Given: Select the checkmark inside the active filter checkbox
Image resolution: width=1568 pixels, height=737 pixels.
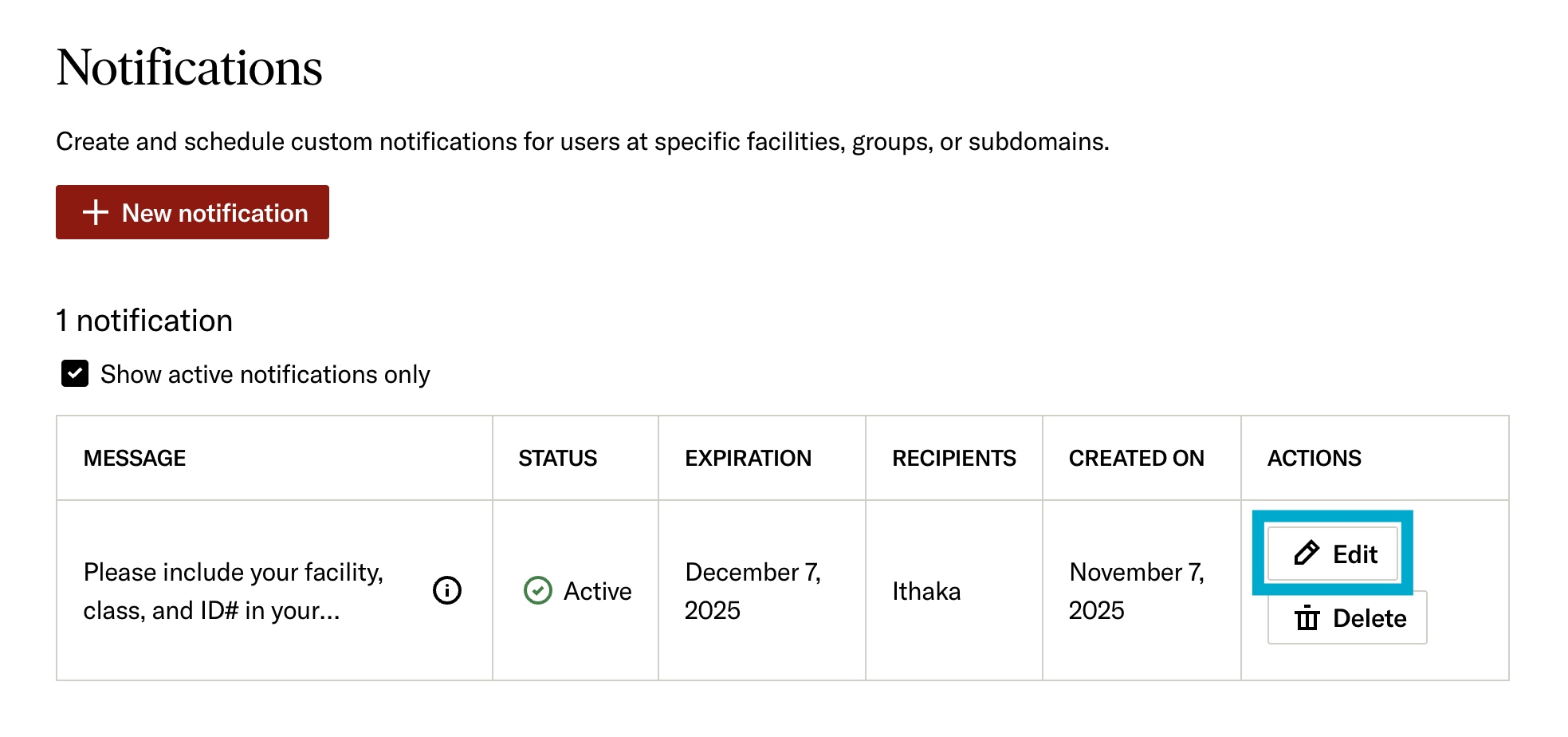Looking at the screenshot, I should 74,373.
